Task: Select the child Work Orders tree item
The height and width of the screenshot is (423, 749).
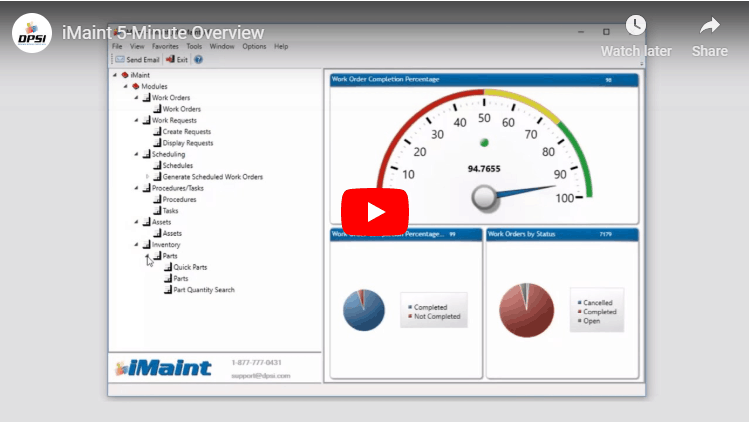Action: tap(182, 109)
